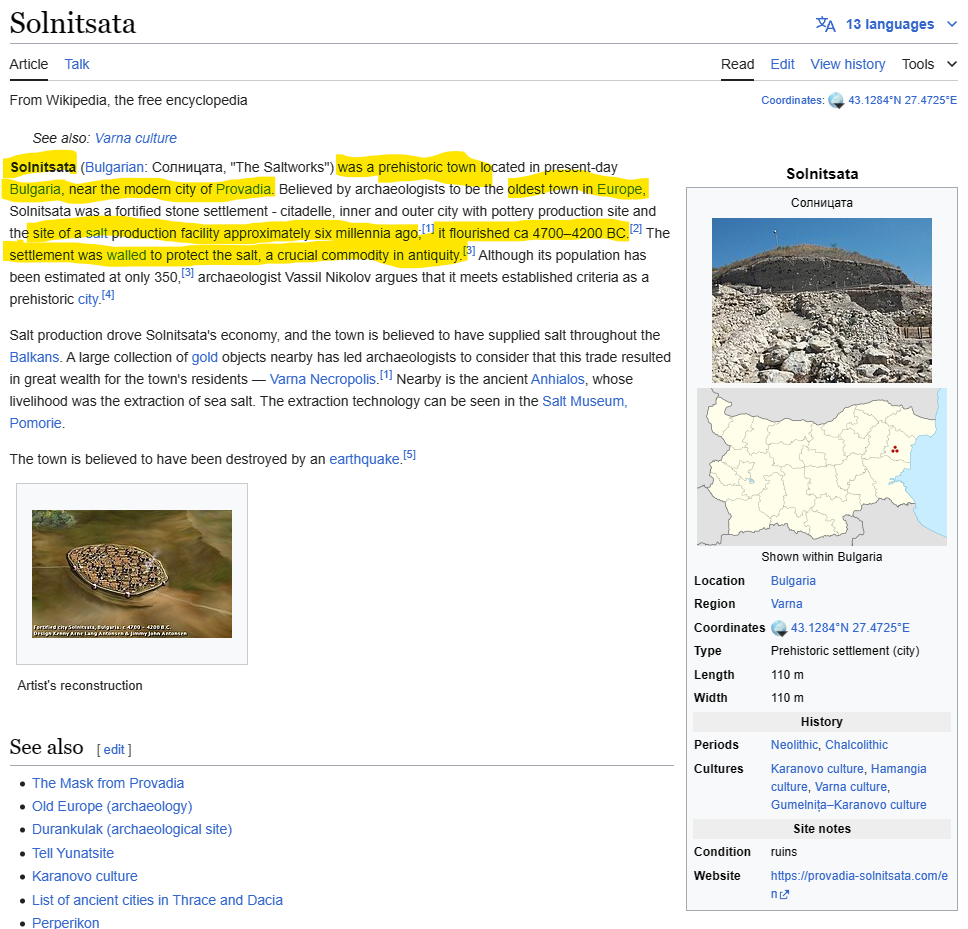Image resolution: width=968 pixels, height=929 pixels.
Task: Click the 13 languages button label
Action: tap(890, 25)
